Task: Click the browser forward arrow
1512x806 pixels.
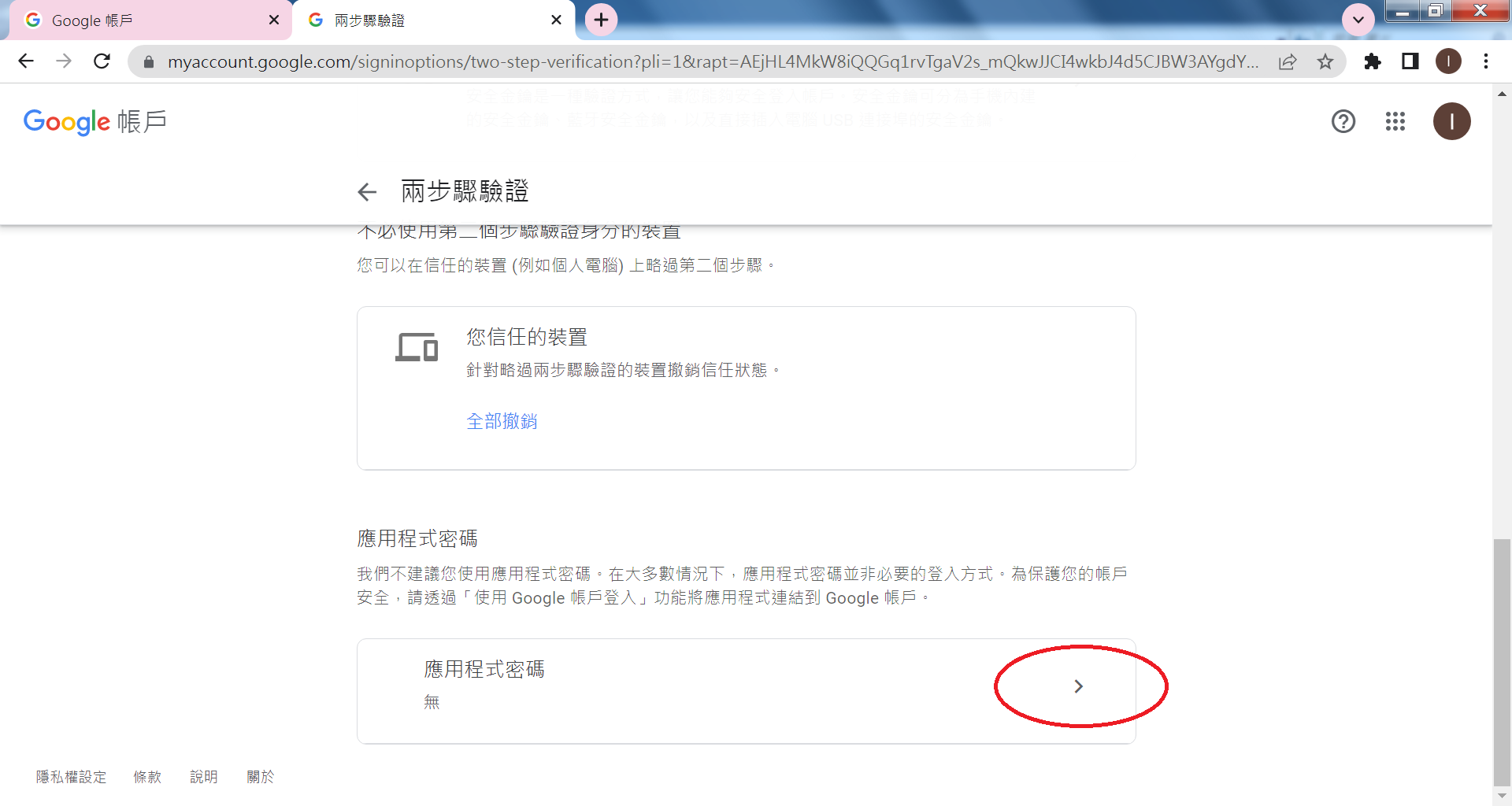Action: click(x=64, y=61)
